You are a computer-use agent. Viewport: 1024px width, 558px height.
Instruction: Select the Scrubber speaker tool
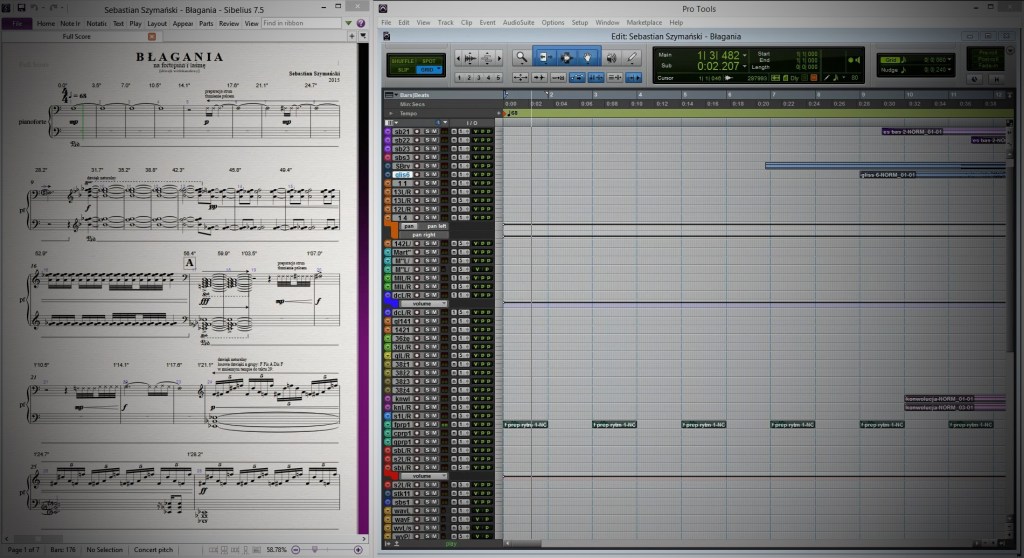pyautogui.click(x=610, y=57)
